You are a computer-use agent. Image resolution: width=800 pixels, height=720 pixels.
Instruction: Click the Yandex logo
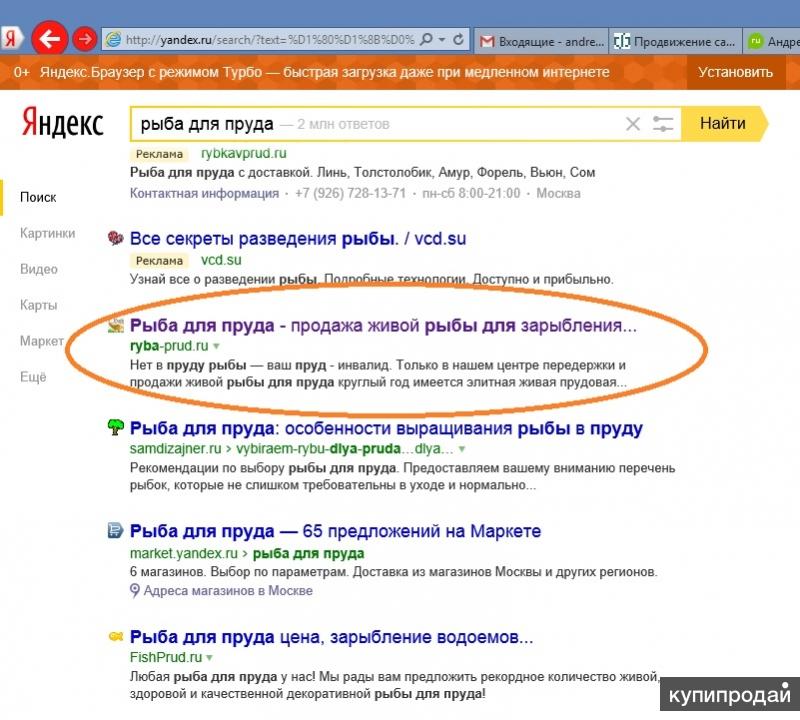click(62, 124)
